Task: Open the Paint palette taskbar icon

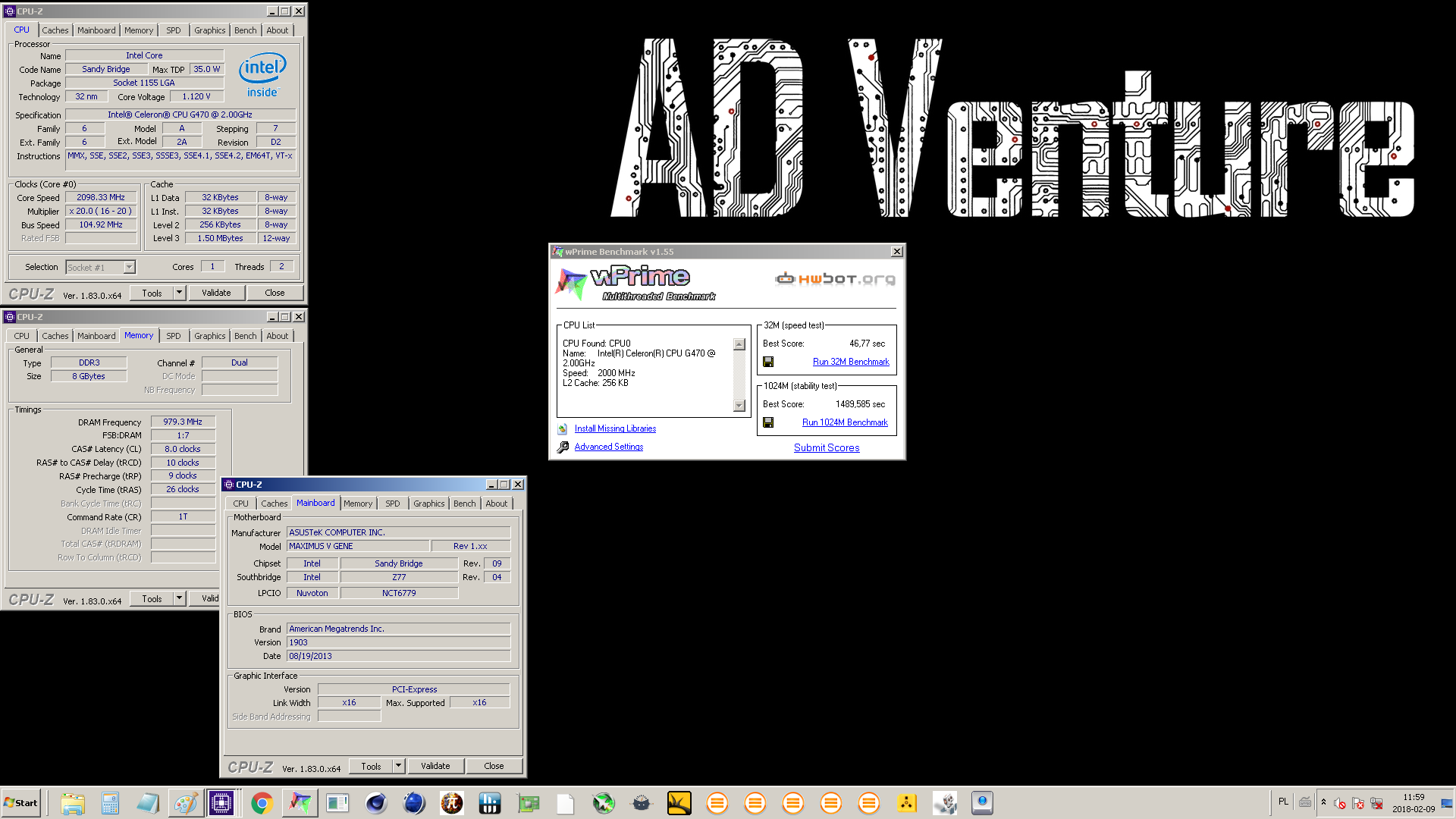Action: (x=186, y=803)
